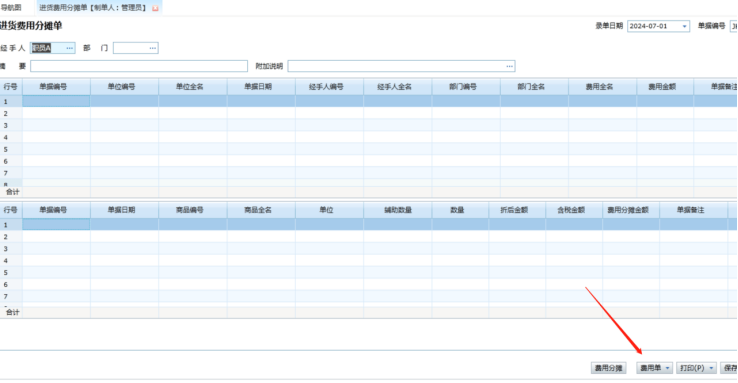Switch to the 导航图 tab
The image size is (738, 383).
coord(11,8)
